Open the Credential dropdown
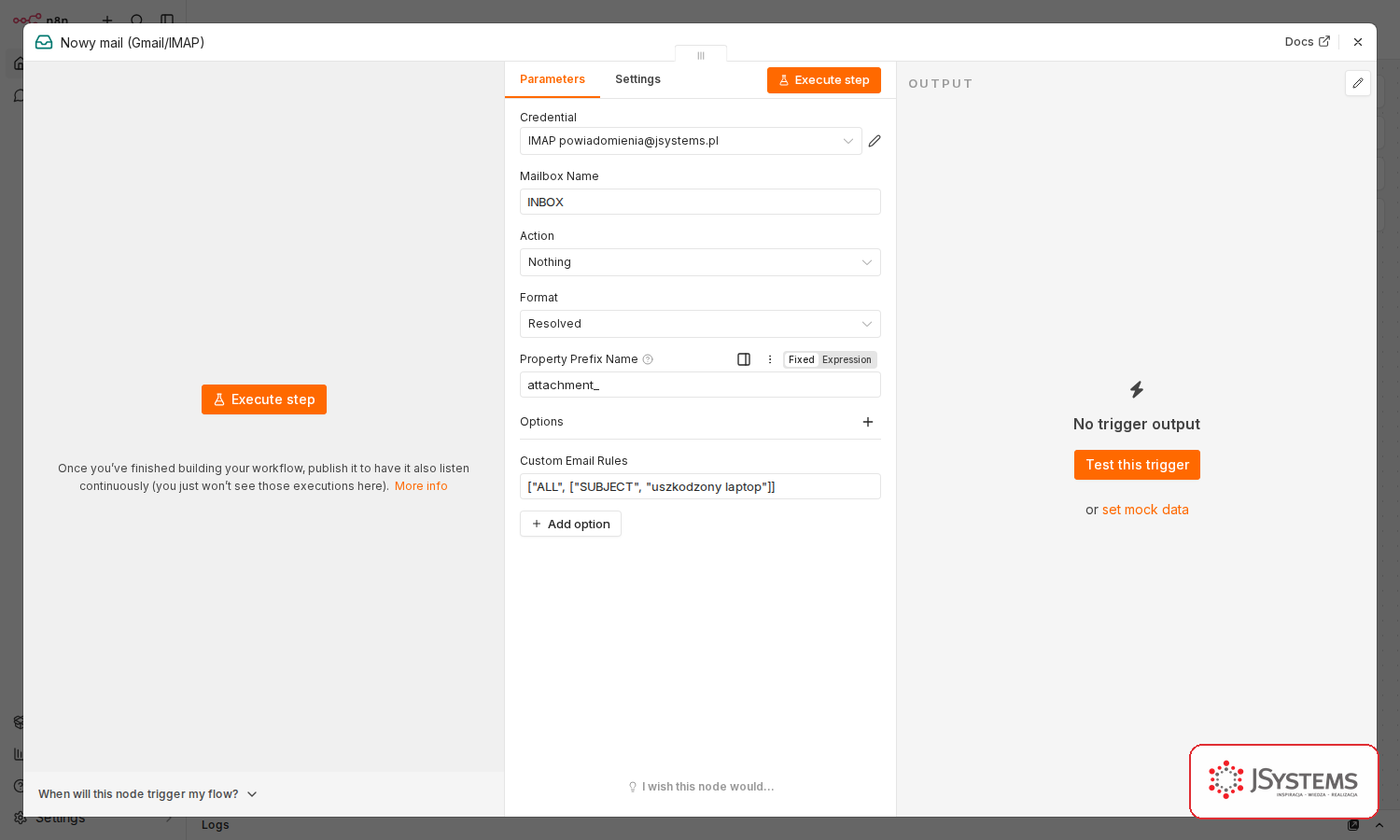The height and width of the screenshot is (840, 1400). tap(691, 141)
